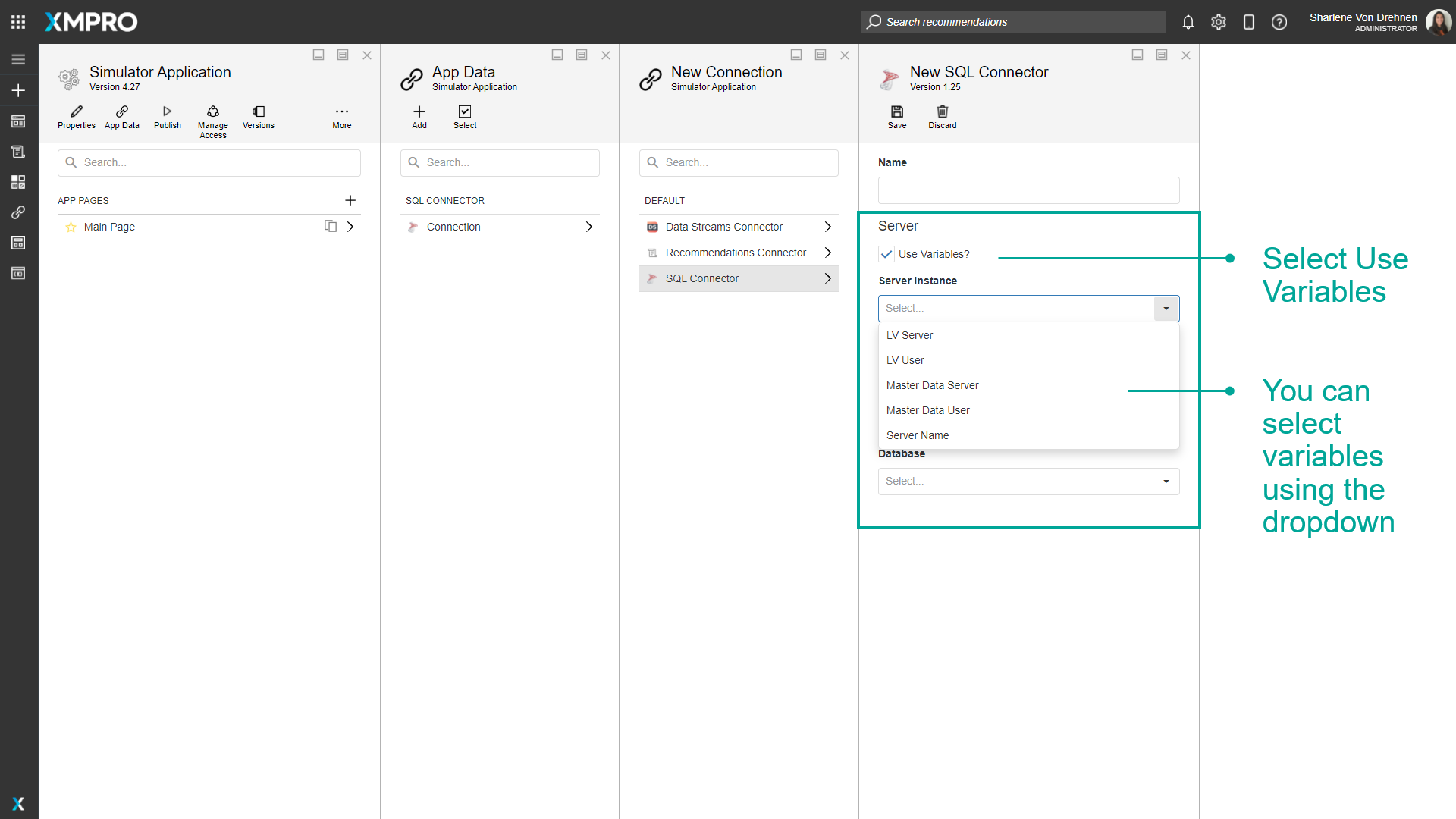Screen dimensions: 1456x819
Task: Click the Publish play icon
Action: [x=167, y=111]
